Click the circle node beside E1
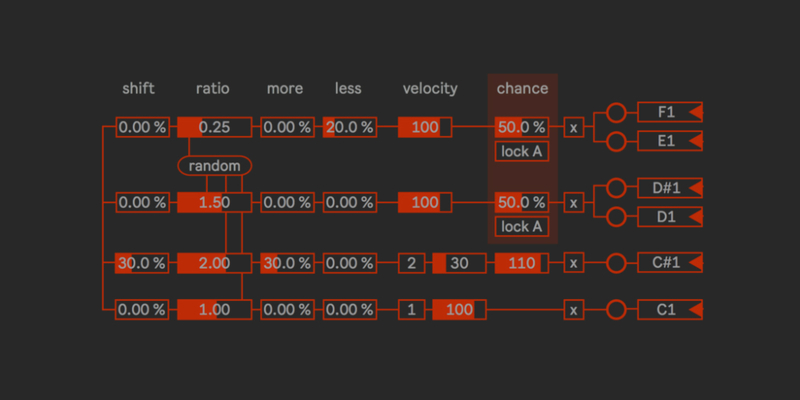The height and width of the screenshot is (400, 800). [x=616, y=141]
